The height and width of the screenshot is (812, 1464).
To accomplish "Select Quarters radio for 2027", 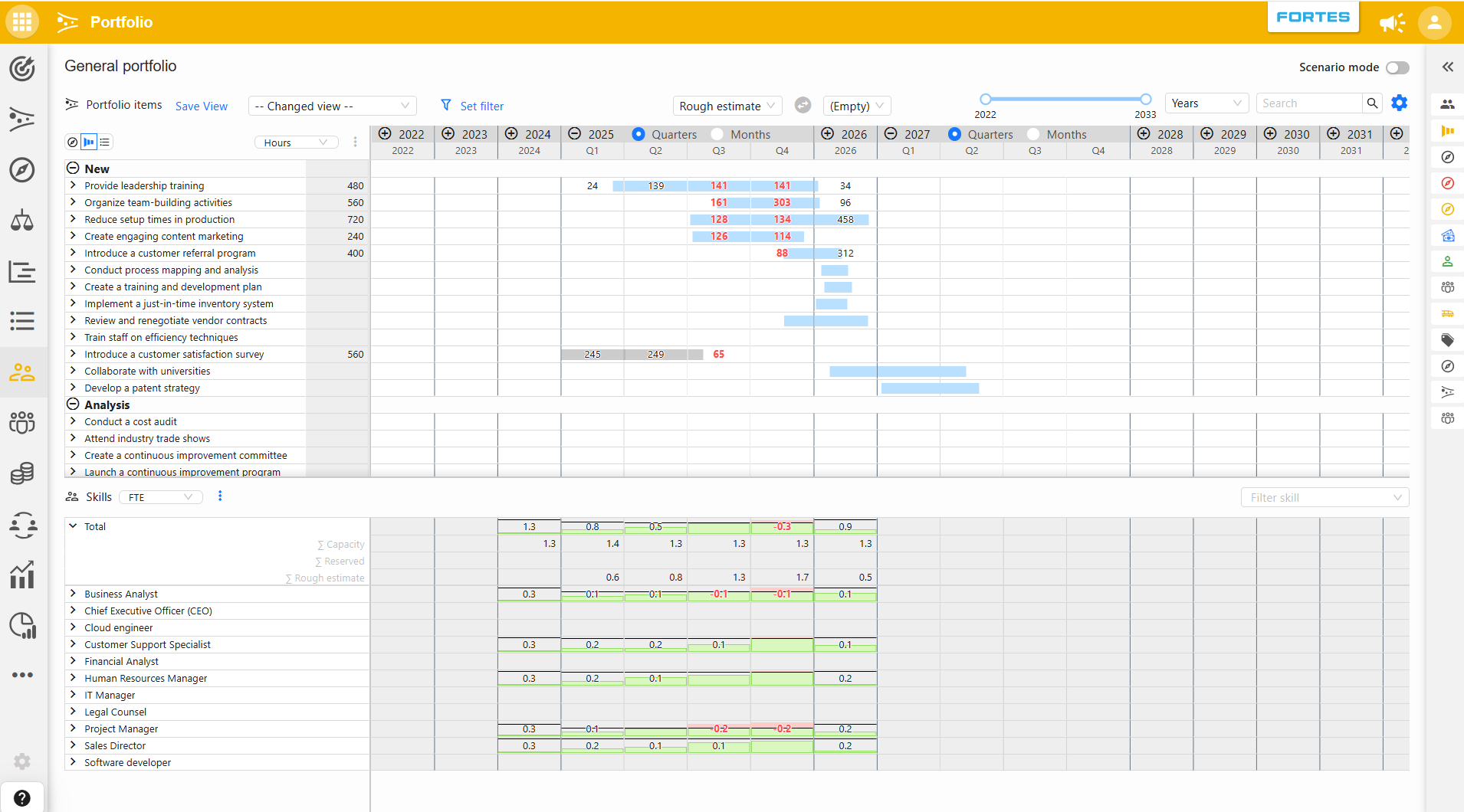I will (954, 134).
